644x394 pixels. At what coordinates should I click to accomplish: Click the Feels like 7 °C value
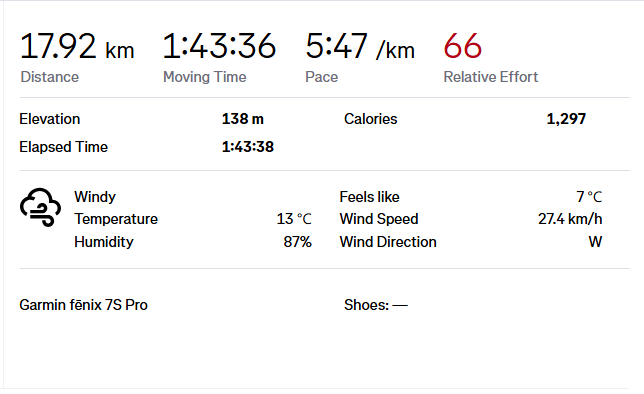589,197
